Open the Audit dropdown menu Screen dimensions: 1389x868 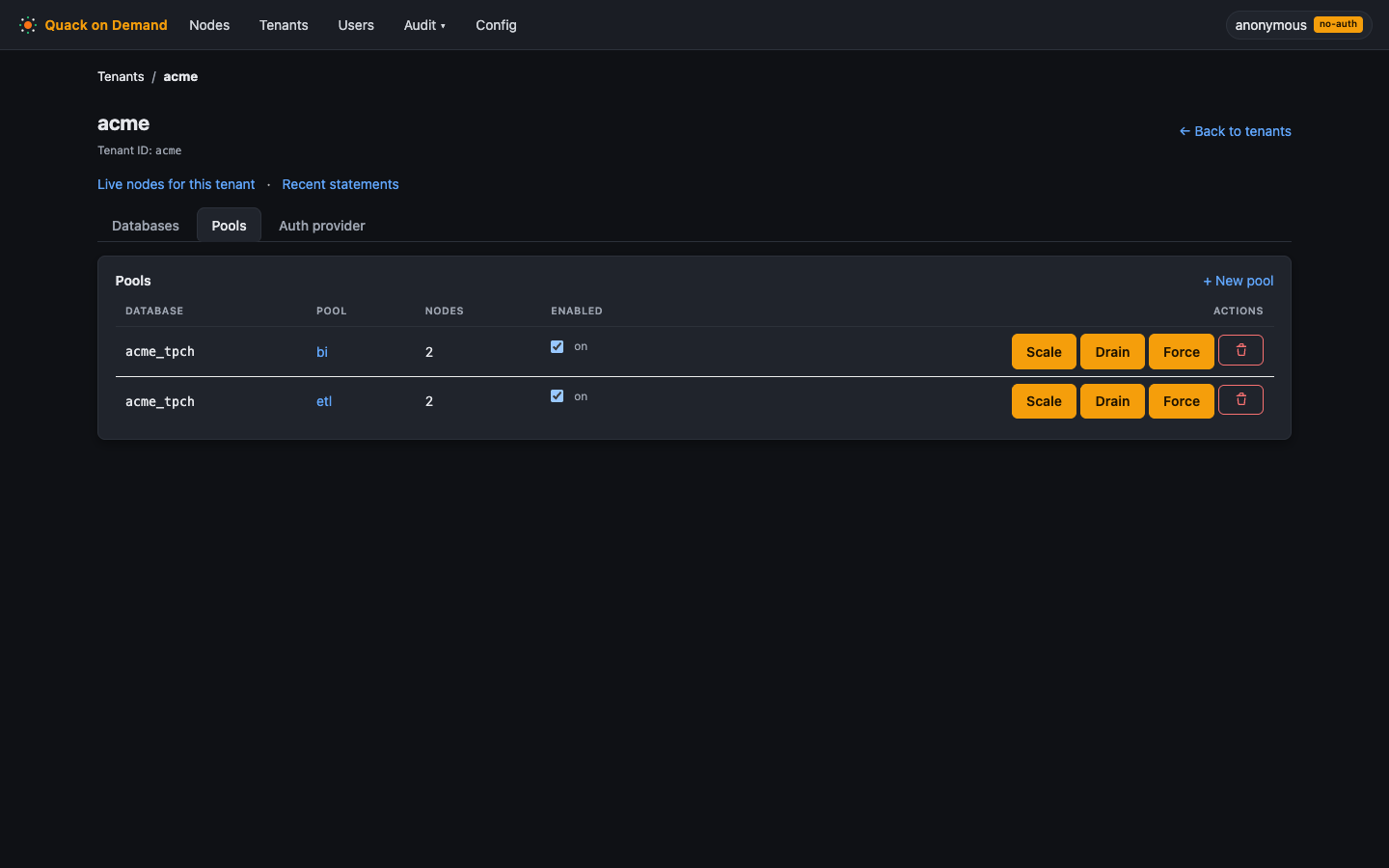pos(424,25)
